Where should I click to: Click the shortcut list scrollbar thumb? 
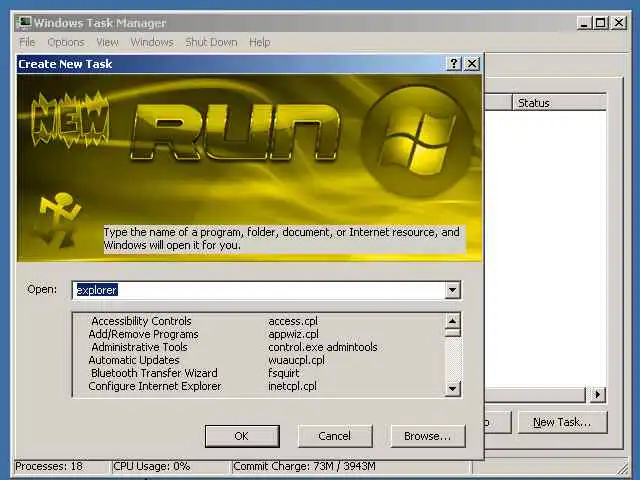[452, 333]
